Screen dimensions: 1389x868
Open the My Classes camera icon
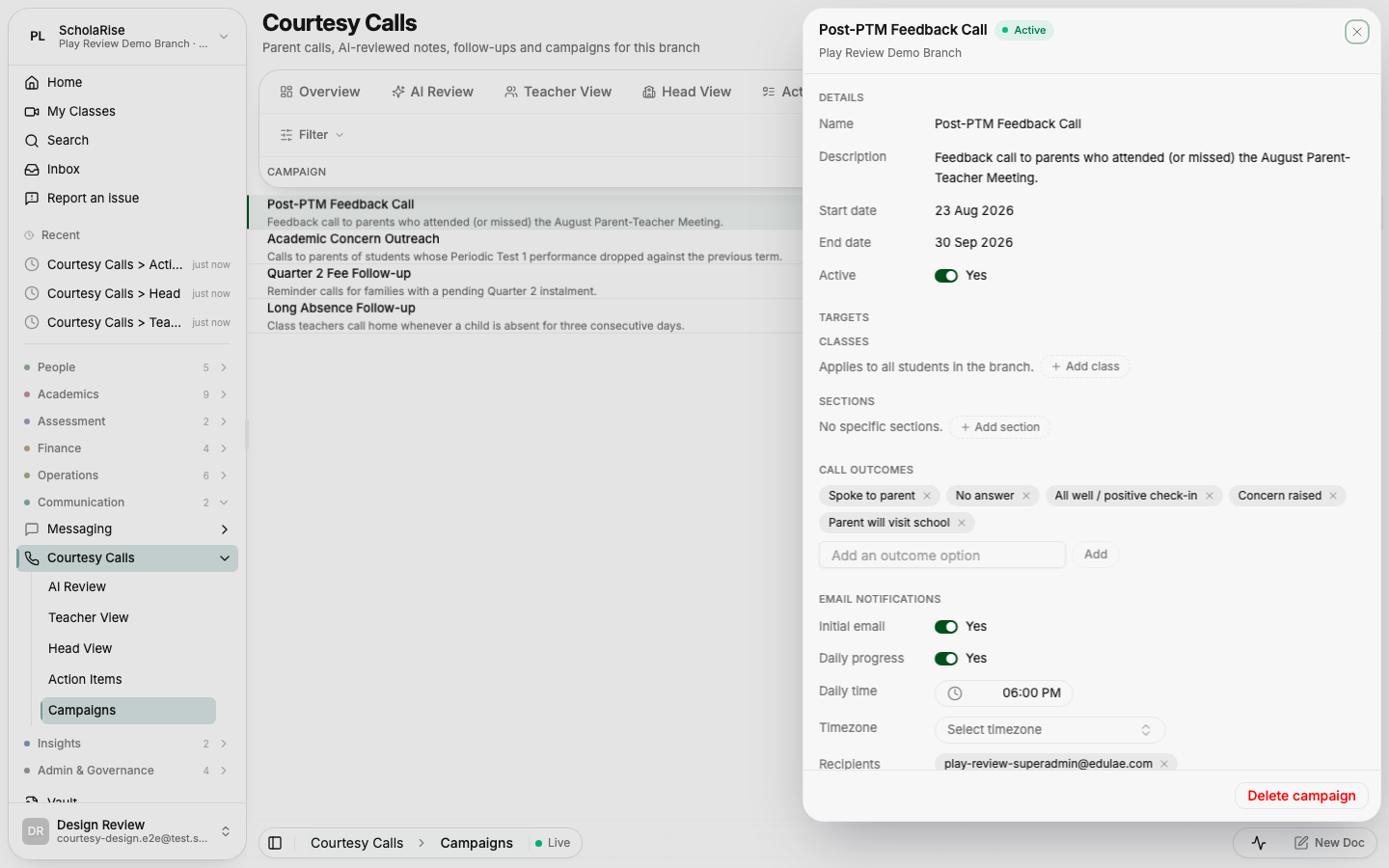click(32, 112)
